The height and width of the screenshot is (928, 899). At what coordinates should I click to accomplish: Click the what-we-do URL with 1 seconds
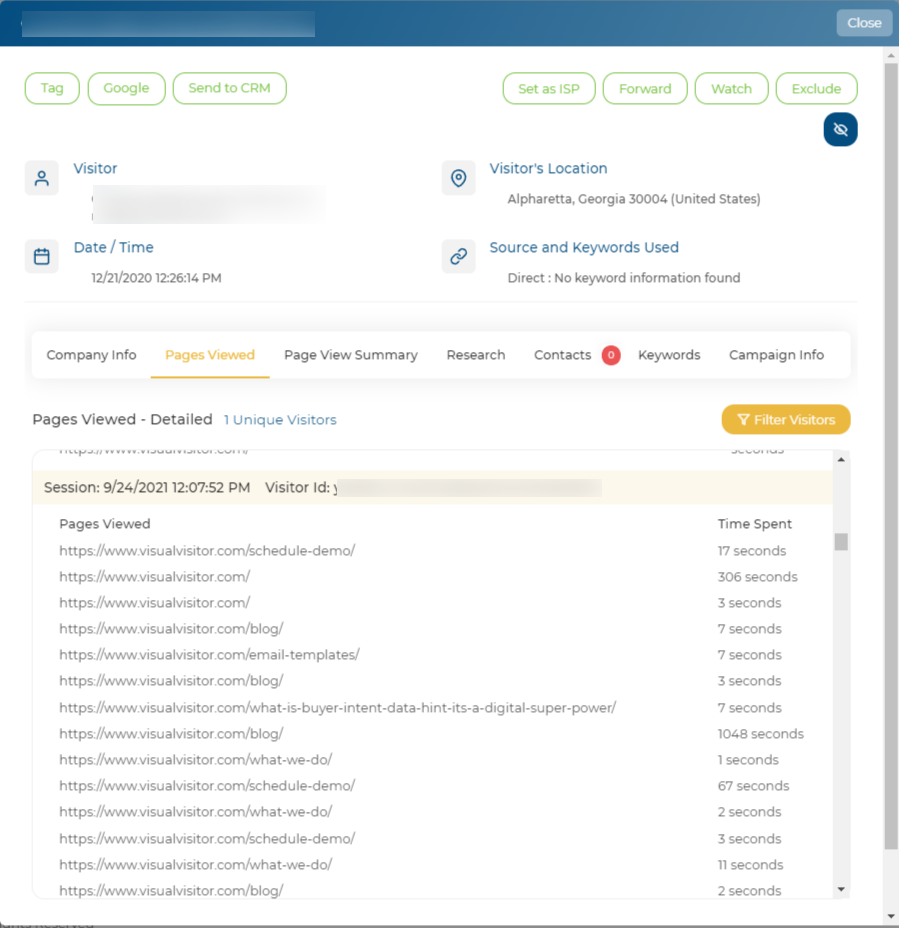click(195, 760)
